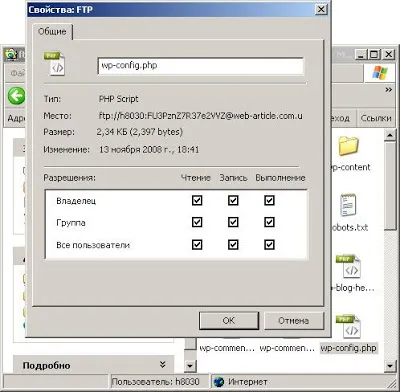Click the left pane scrollbar down arrow

click(x=189, y=366)
